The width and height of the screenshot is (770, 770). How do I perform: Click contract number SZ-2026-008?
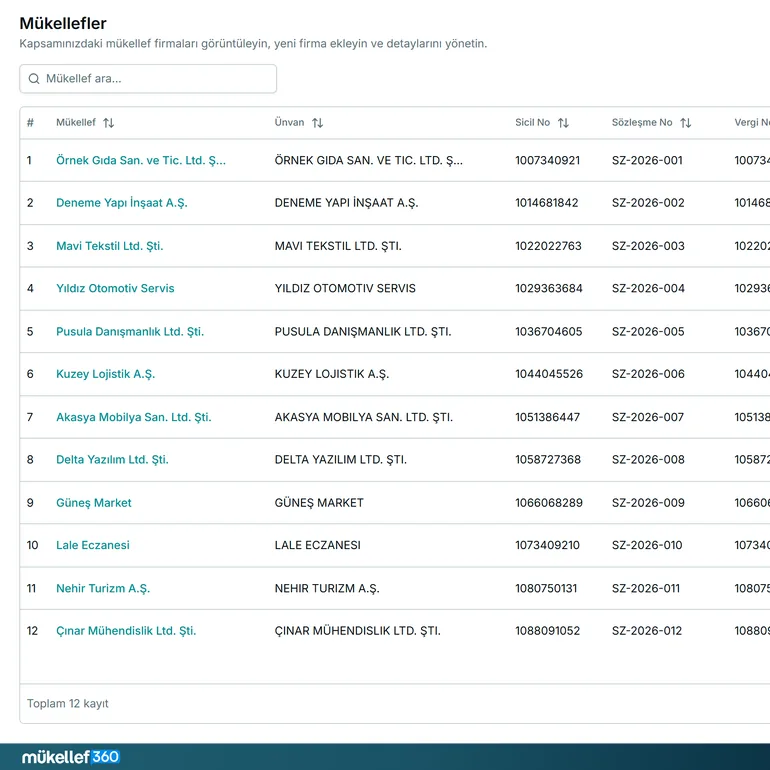(x=648, y=460)
